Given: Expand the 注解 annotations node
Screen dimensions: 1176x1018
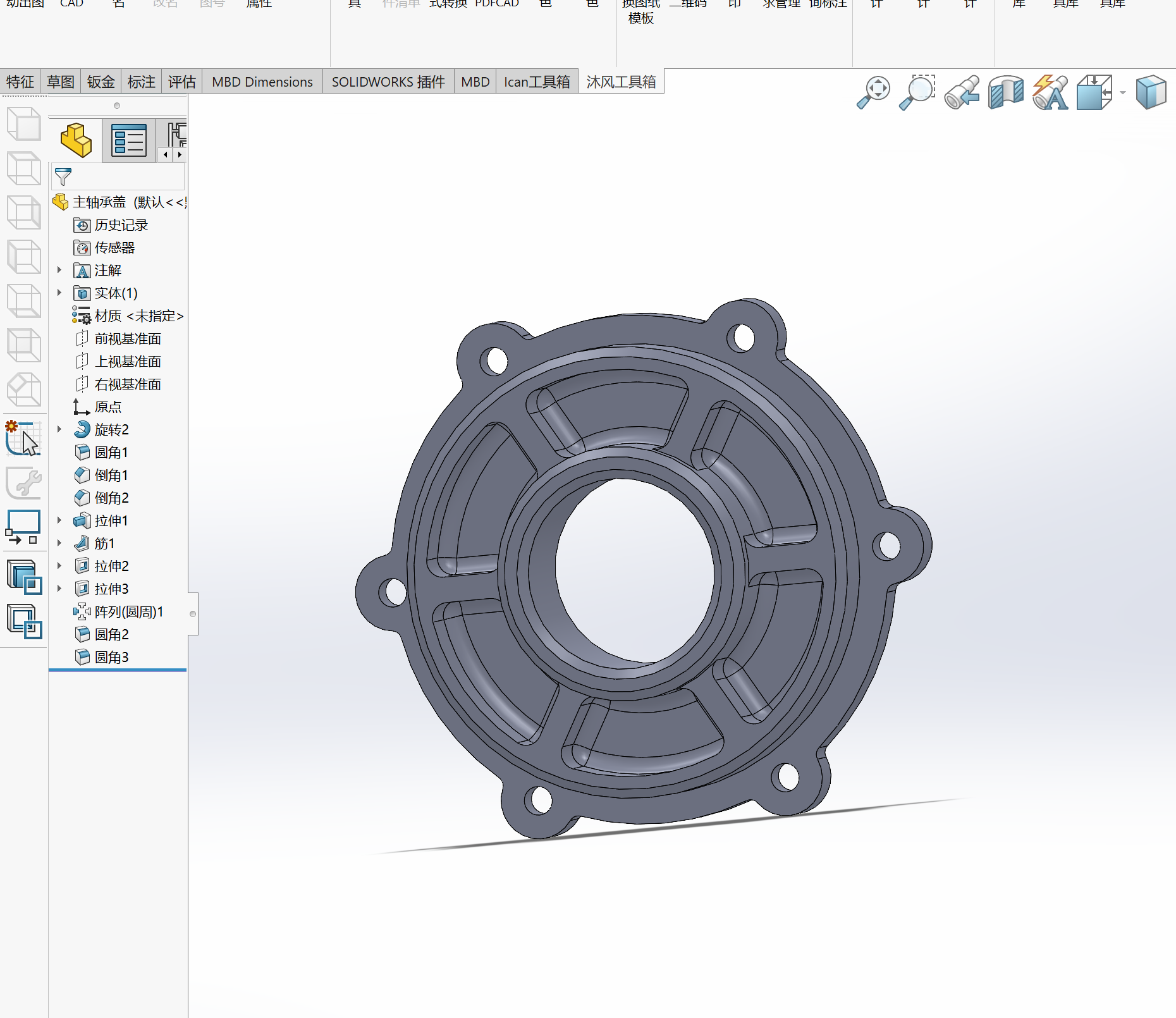Looking at the screenshot, I should (59, 270).
